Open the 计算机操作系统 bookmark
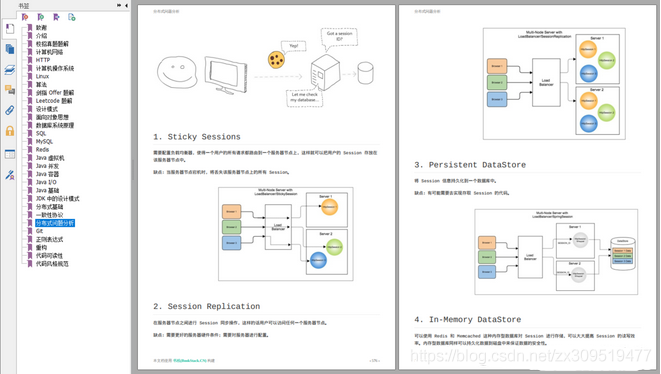 click(x=55, y=68)
